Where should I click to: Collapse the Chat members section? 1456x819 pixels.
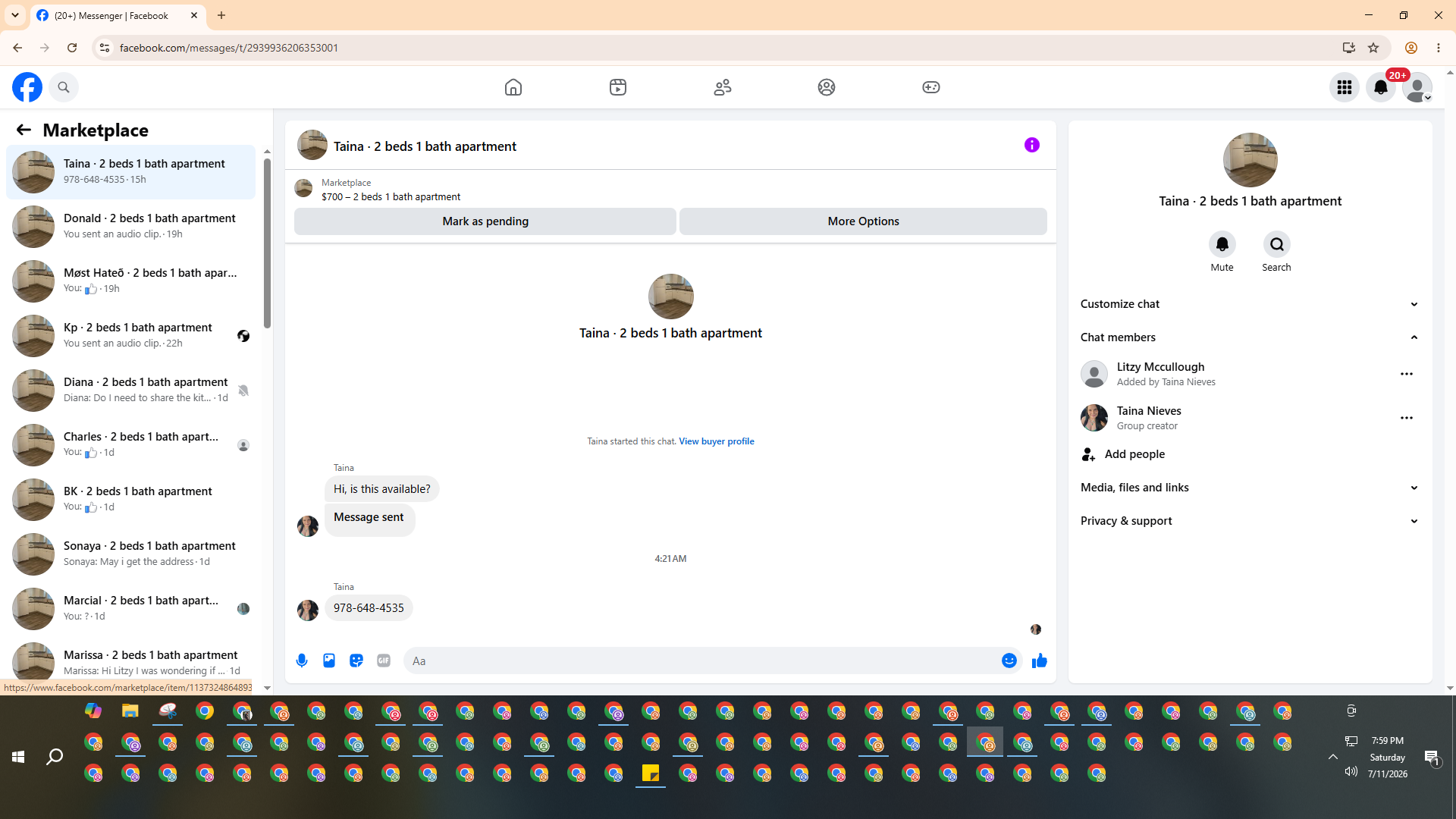pyautogui.click(x=1250, y=337)
